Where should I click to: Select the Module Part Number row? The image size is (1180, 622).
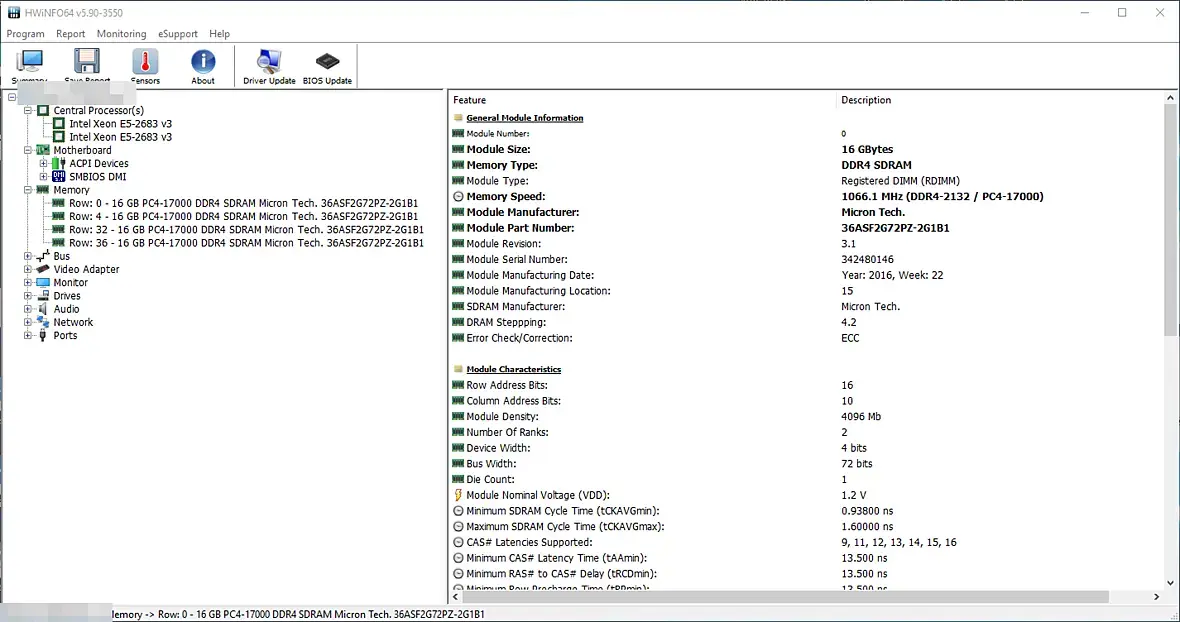coord(807,228)
